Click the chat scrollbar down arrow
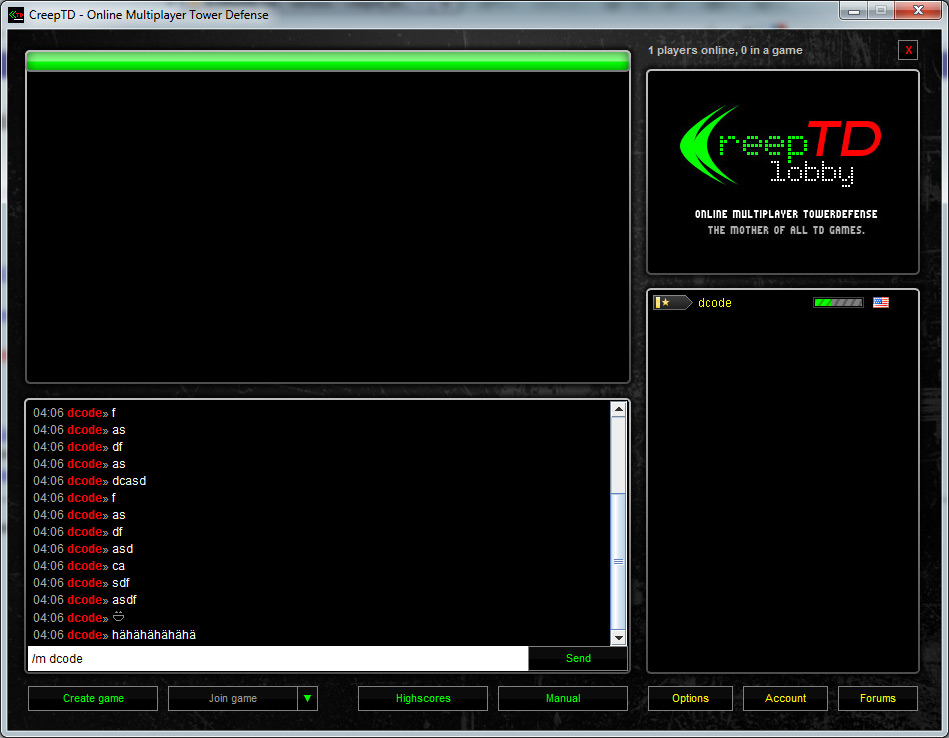949x738 pixels. [618, 638]
